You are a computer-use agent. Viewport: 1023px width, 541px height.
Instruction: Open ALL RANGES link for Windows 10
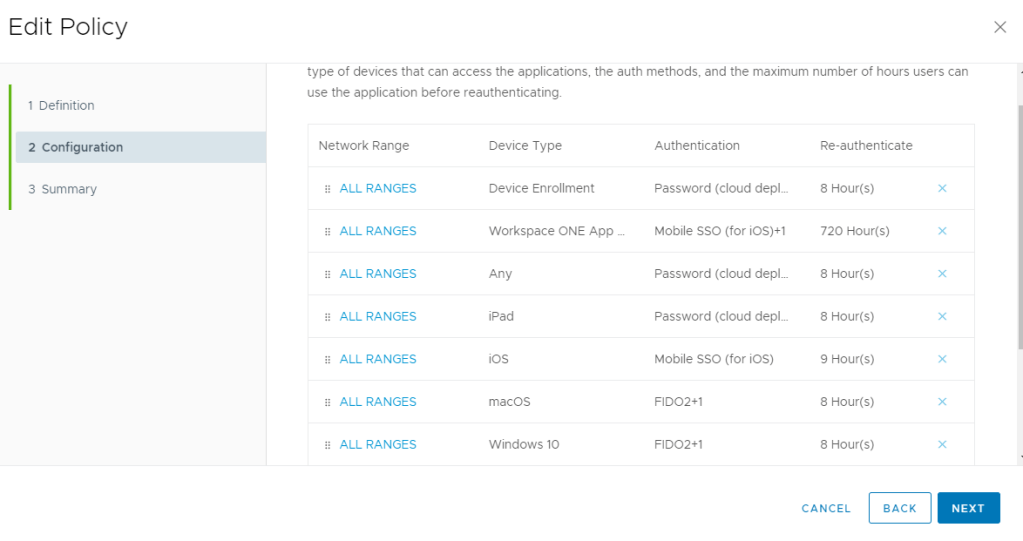tap(378, 445)
